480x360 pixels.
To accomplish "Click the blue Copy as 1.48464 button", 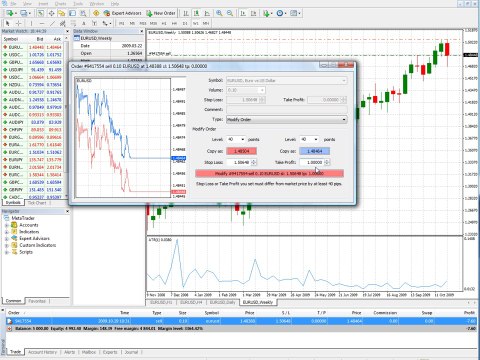I will click(x=315, y=151).
